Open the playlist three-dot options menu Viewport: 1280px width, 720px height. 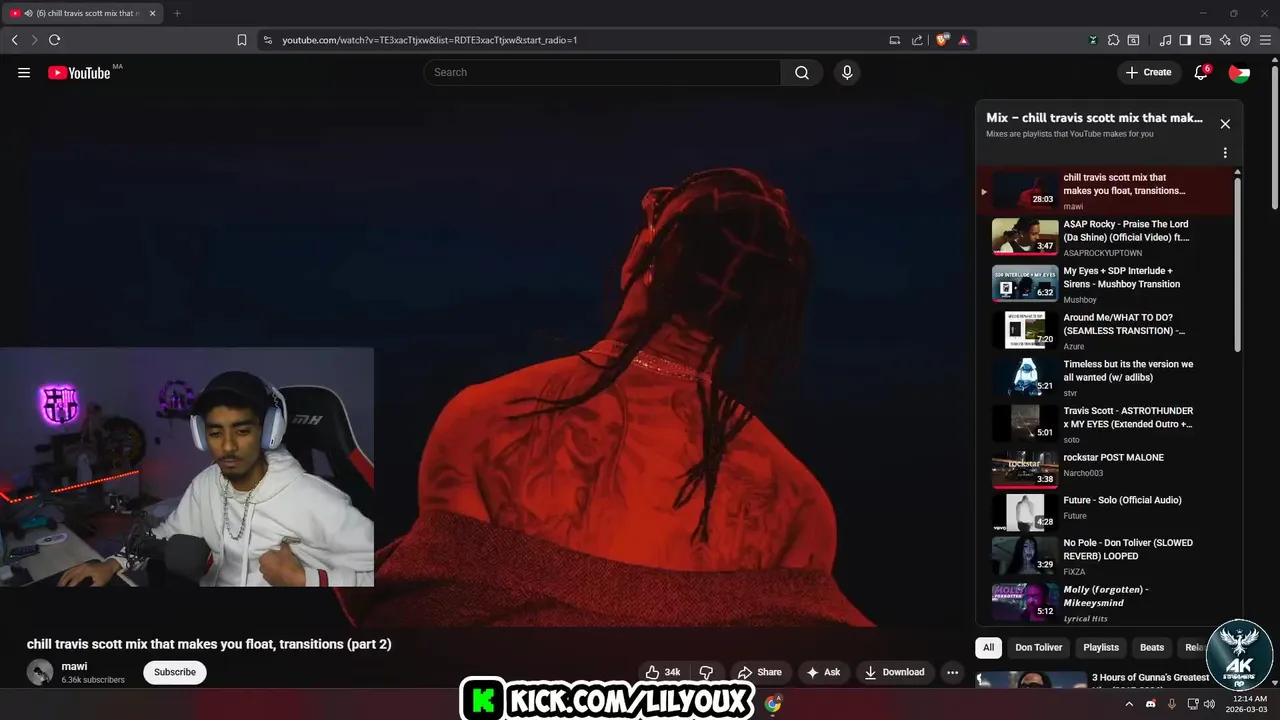click(1225, 153)
